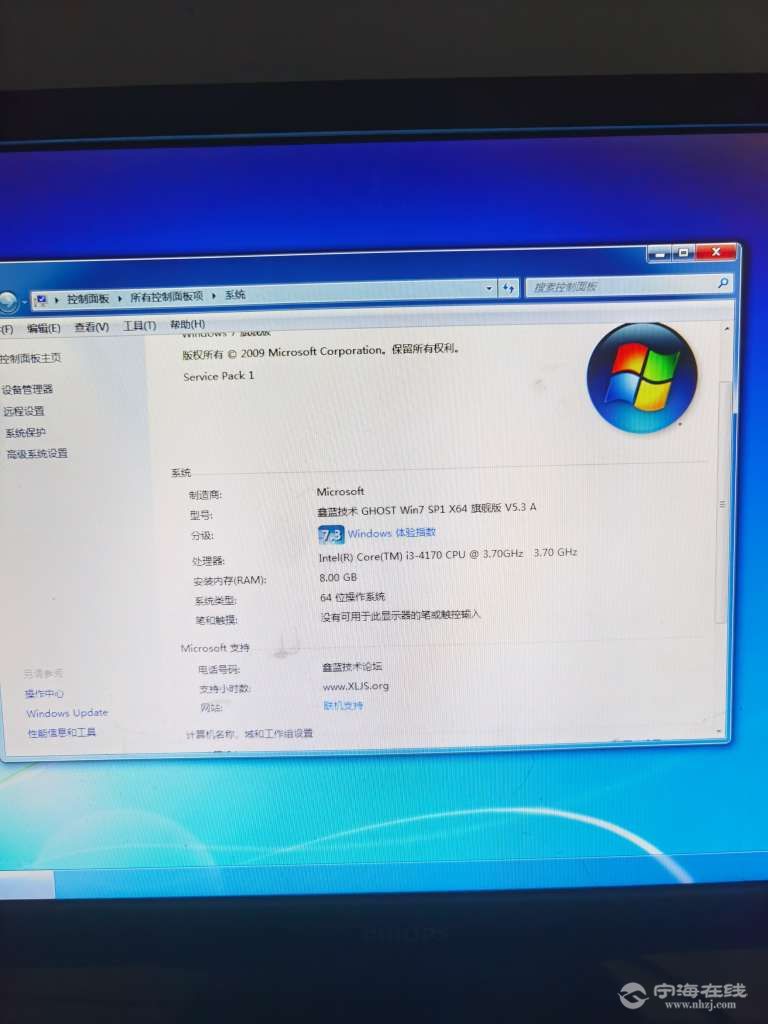Open 操作中心 link in sidebar
This screenshot has height=1024, width=768.
(44, 694)
